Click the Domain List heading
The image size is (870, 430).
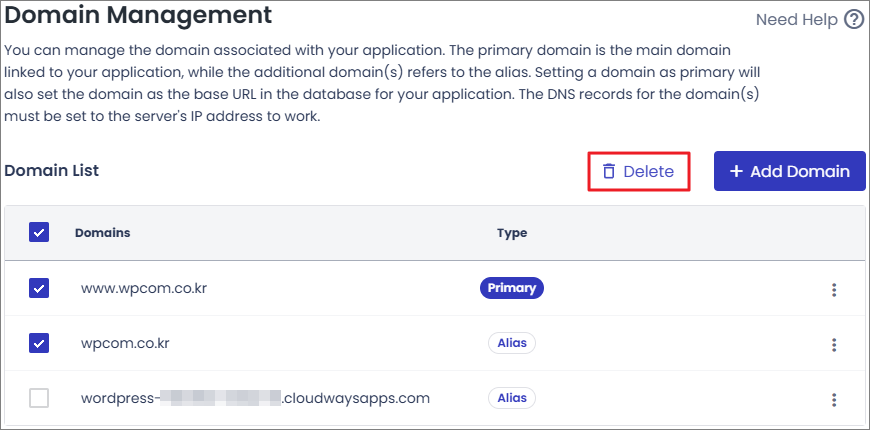[52, 170]
